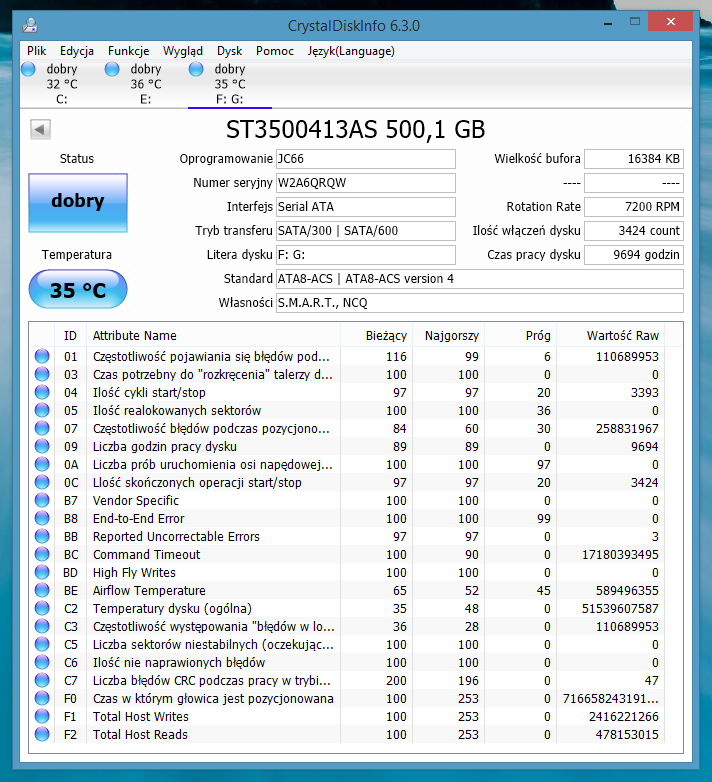Click the Litera dysku field F: G:

click(365, 254)
